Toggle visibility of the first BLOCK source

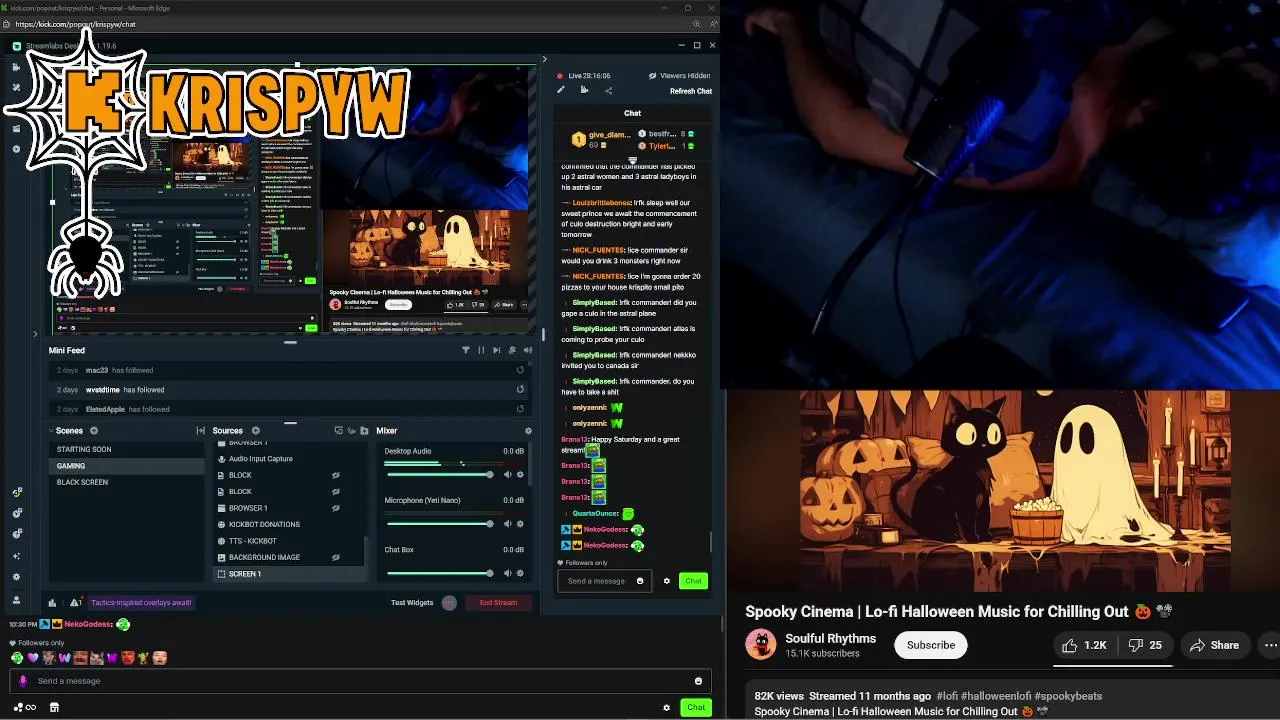point(336,475)
